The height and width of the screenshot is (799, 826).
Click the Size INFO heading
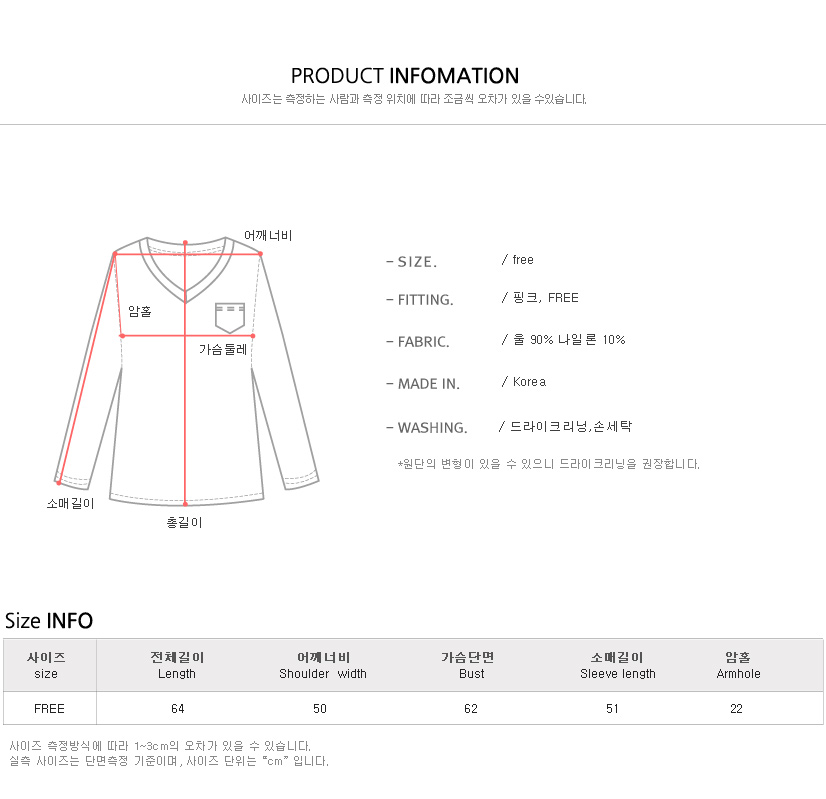click(48, 620)
